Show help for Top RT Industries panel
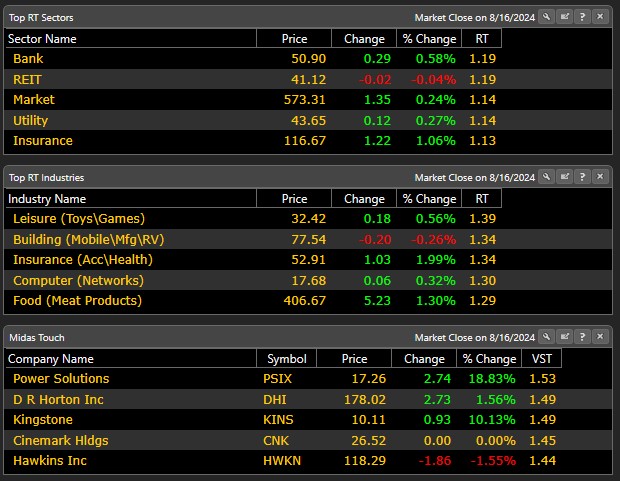Viewport: 620px width, 481px height. point(582,177)
